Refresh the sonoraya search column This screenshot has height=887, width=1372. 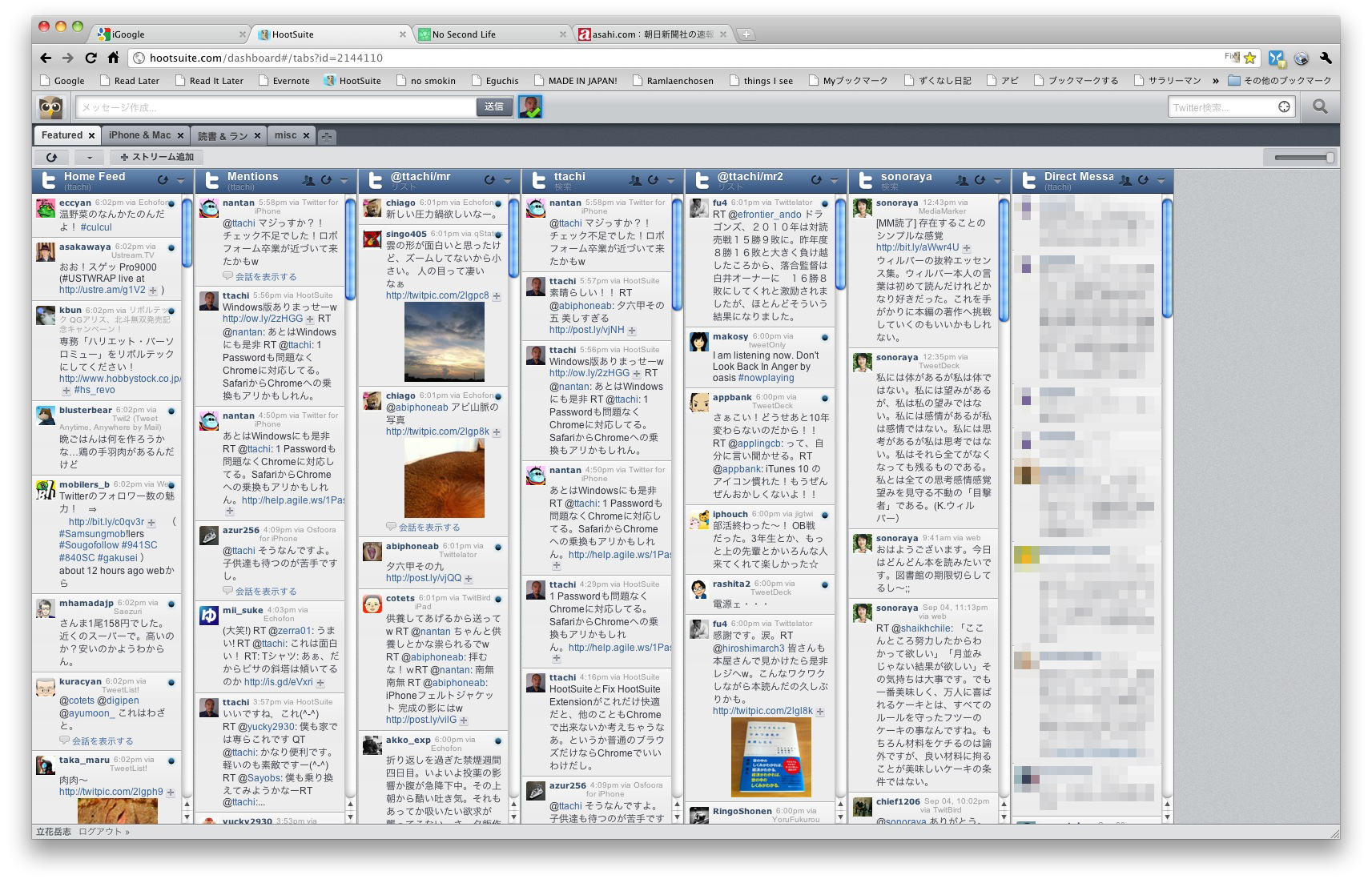click(979, 180)
